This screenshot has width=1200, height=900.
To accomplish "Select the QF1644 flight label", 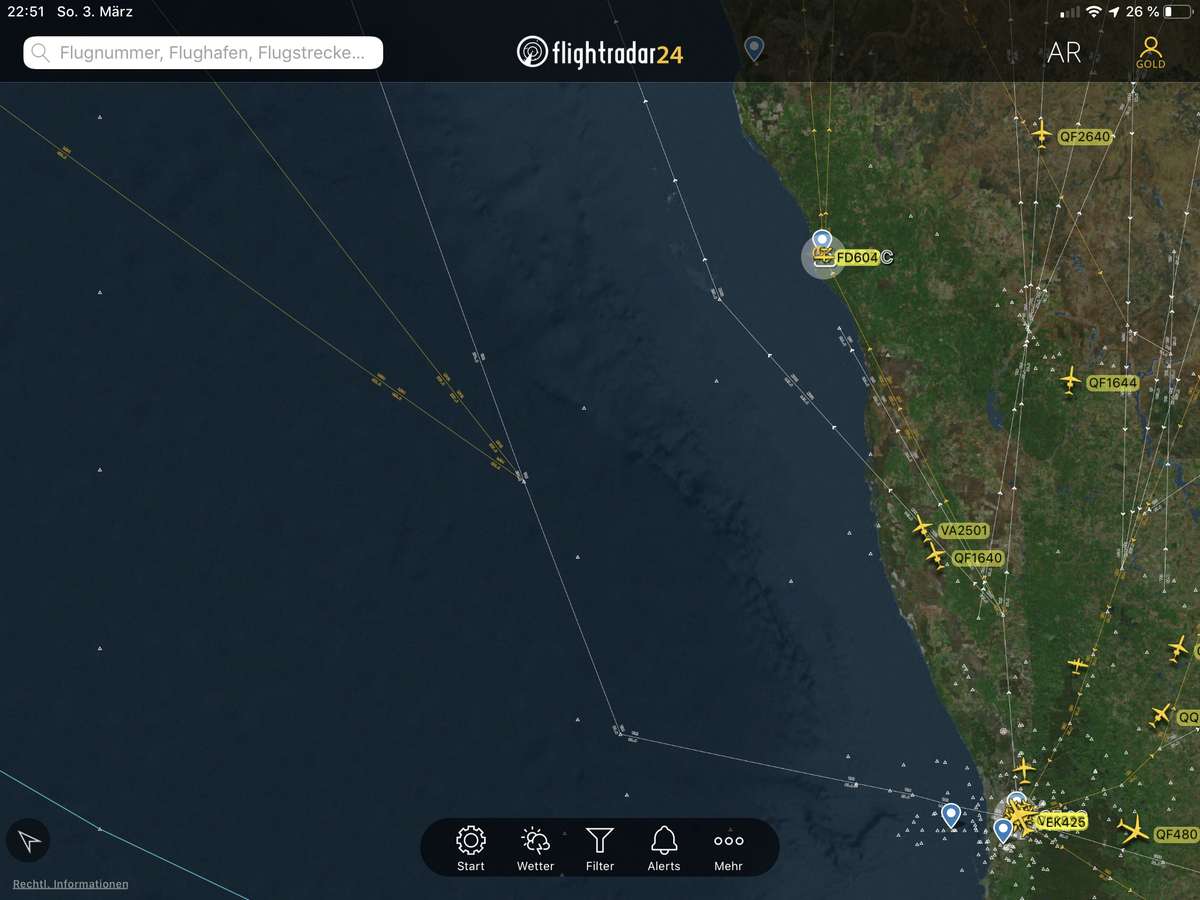I will [1112, 382].
